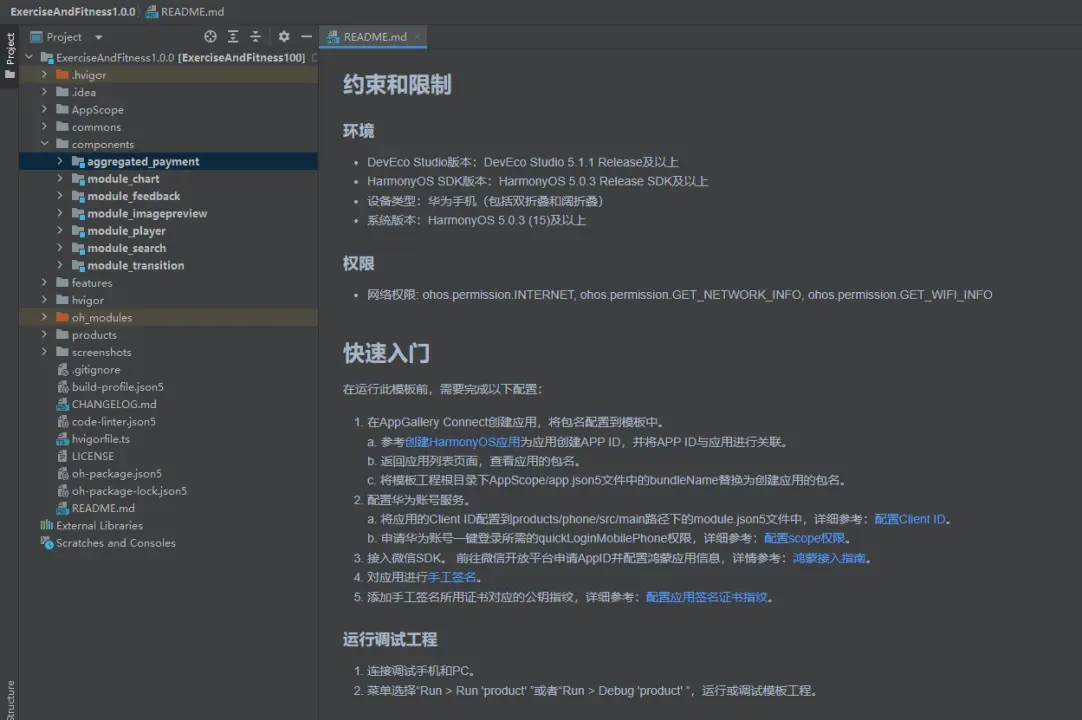This screenshot has width=1082, height=720.
Task: Switch to the README.md editor tab
Action: (373, 35)
